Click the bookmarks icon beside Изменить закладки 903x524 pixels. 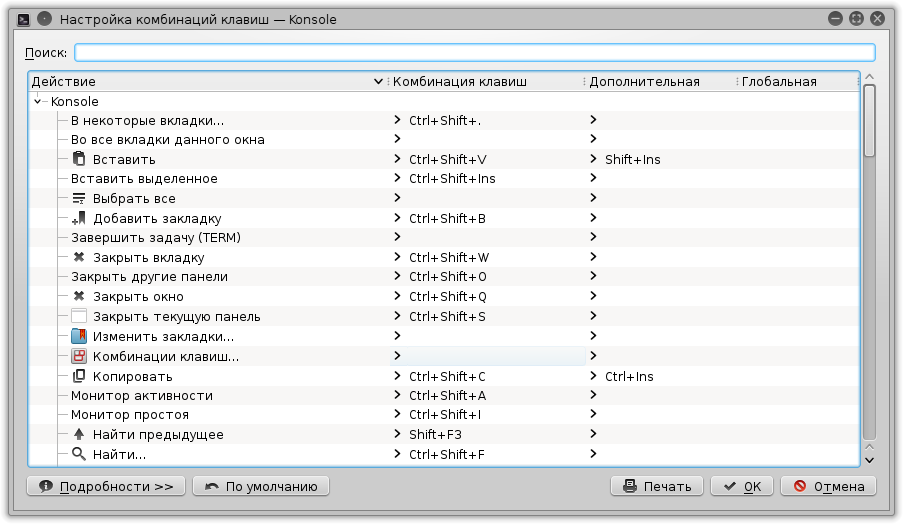79,336
